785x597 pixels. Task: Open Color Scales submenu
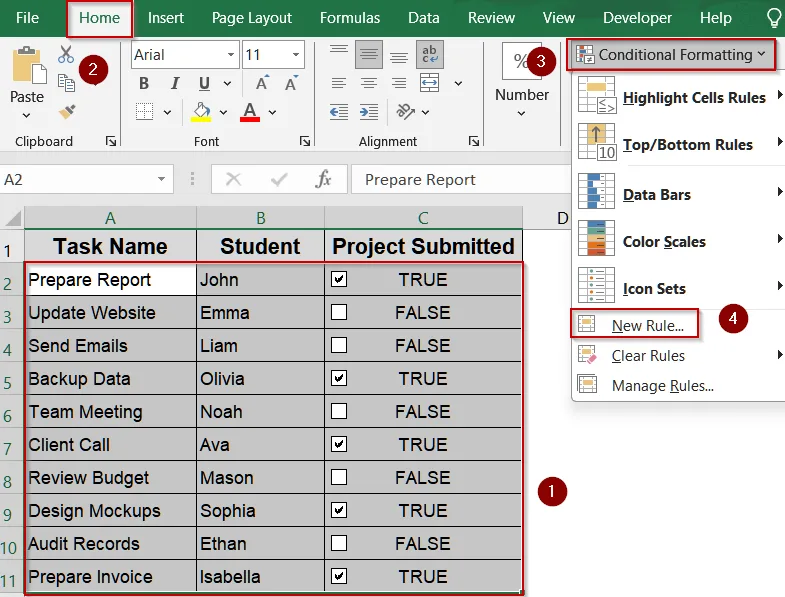678,241
